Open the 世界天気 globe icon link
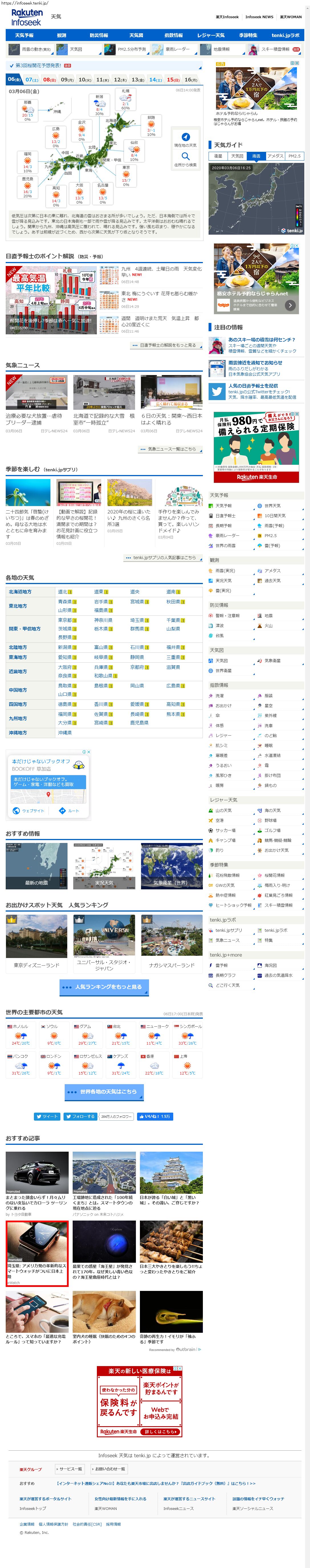Image resolution: width=310 pixels, height=1568 pixels. [260, 506]
